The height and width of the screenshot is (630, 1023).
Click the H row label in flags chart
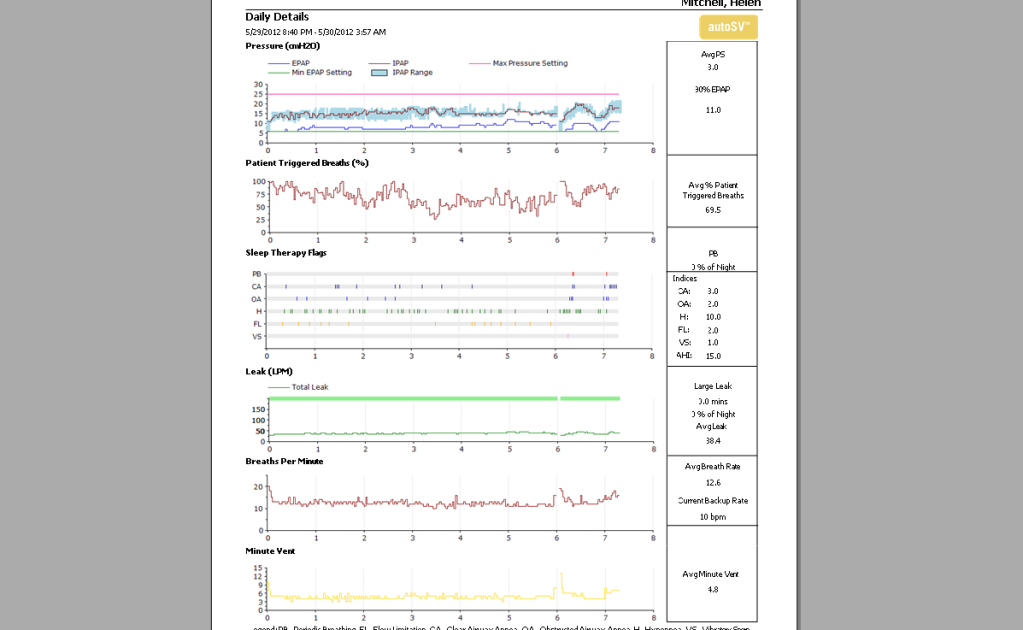pyautogui.click(x=259, y=312)
